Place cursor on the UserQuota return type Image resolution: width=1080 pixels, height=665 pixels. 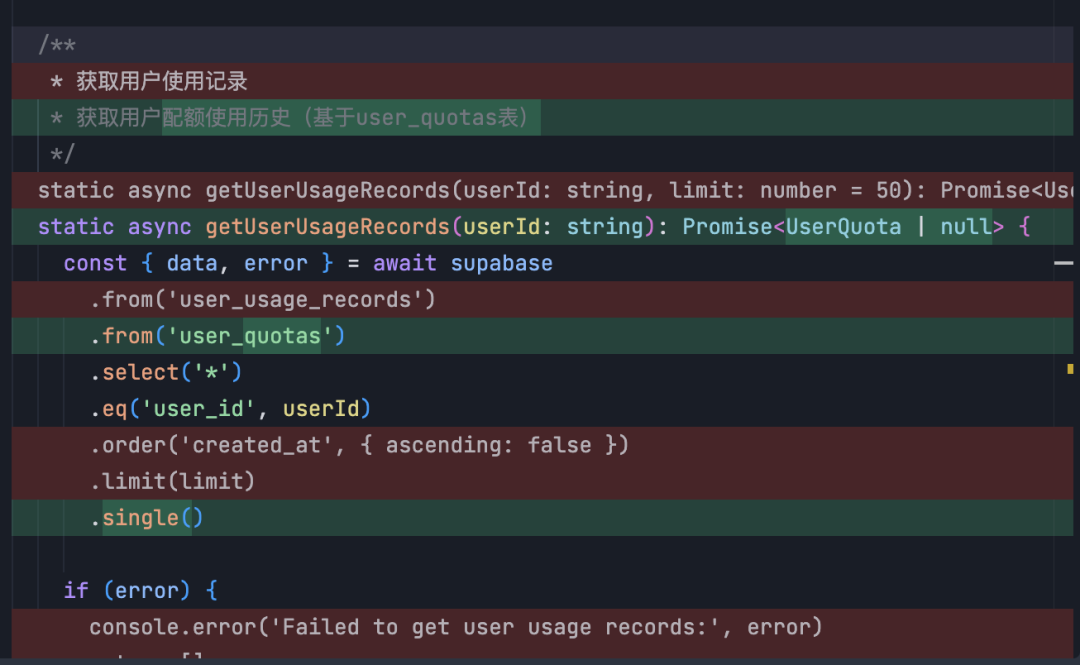(843, 227)
